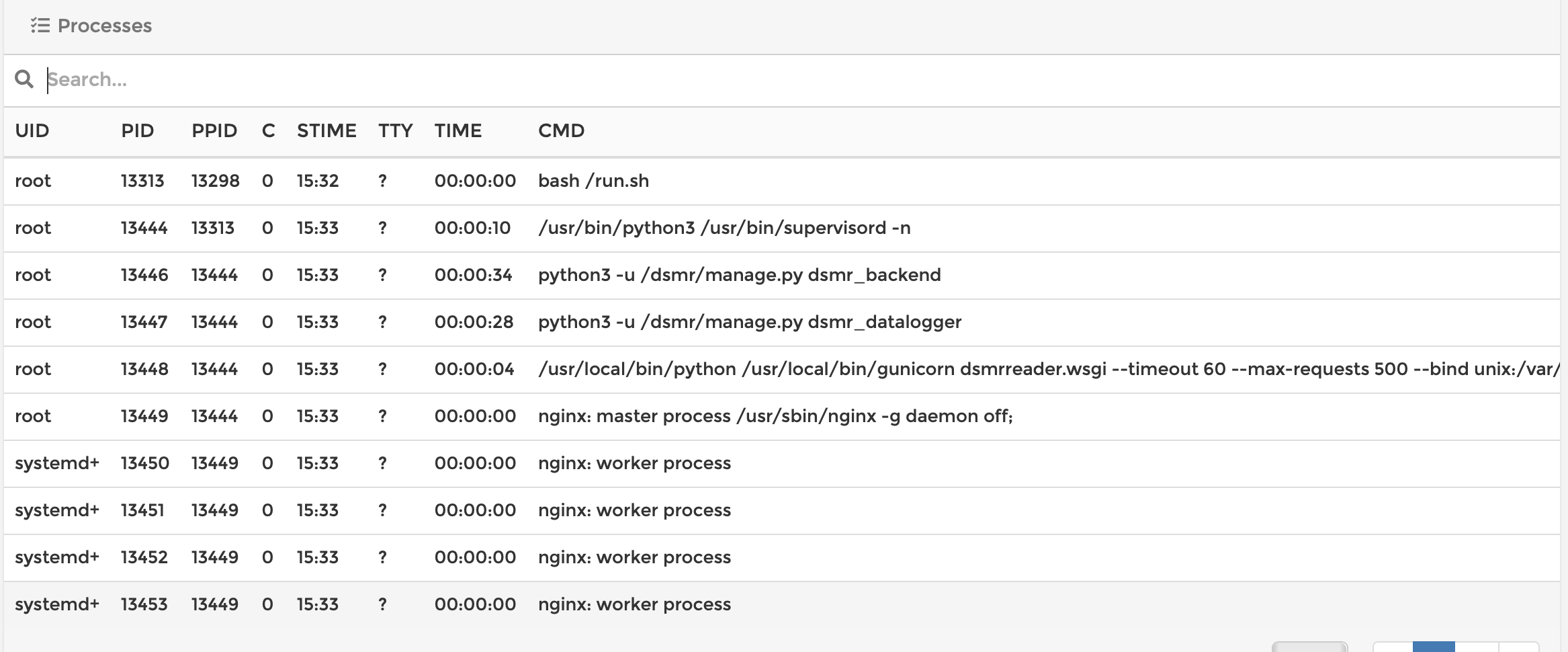Select the nginx master process row
Image resolution: width=1568 pixels, height=652 pixels.
pyautogui.click(x=470, y=415)
